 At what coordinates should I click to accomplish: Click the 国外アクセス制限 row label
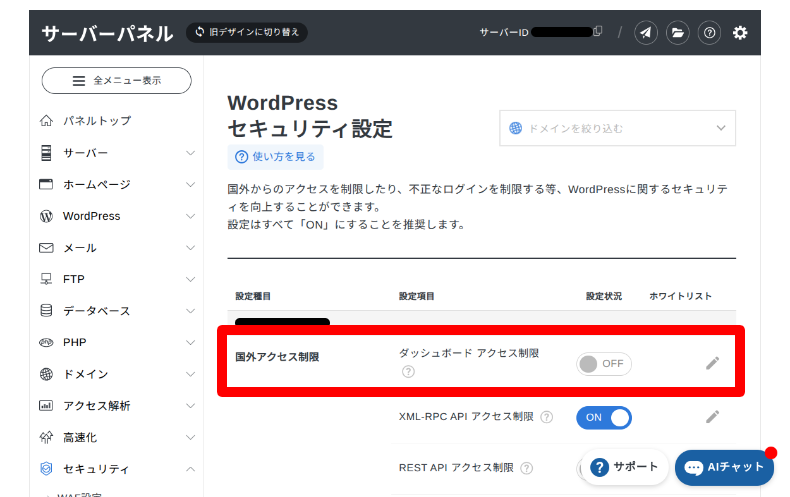(x=277, y=357)
